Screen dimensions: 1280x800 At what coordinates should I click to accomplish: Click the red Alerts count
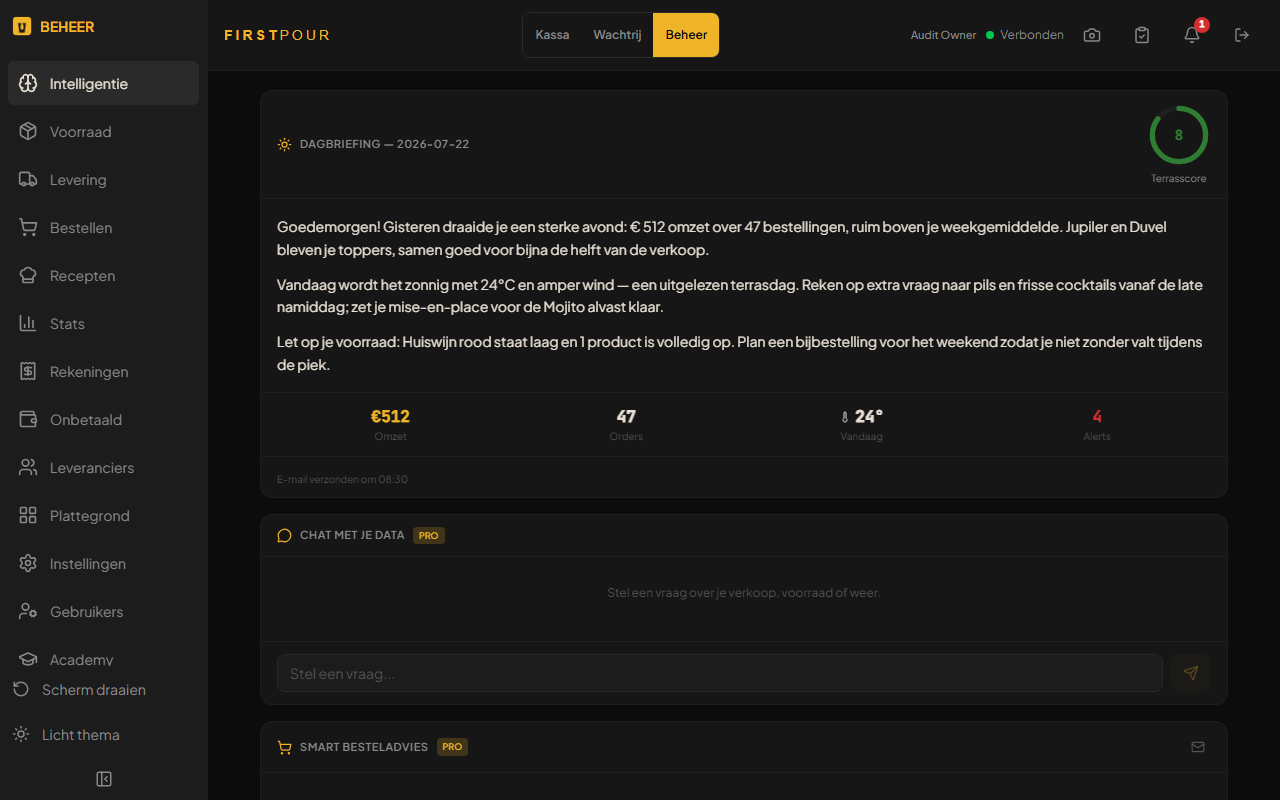coord(1097,416)
